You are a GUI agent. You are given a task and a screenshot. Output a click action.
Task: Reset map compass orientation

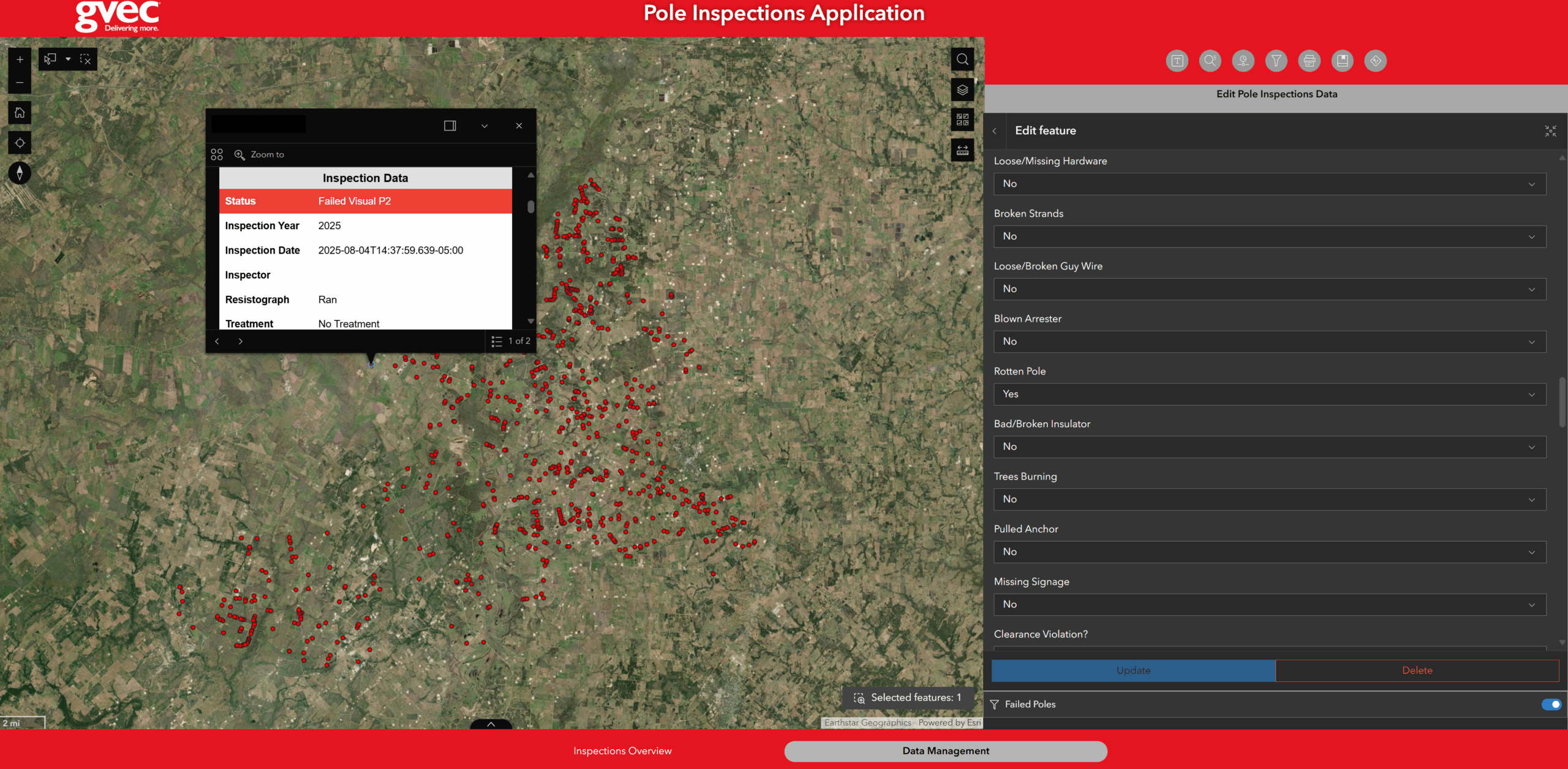click(x=20, y=173)
